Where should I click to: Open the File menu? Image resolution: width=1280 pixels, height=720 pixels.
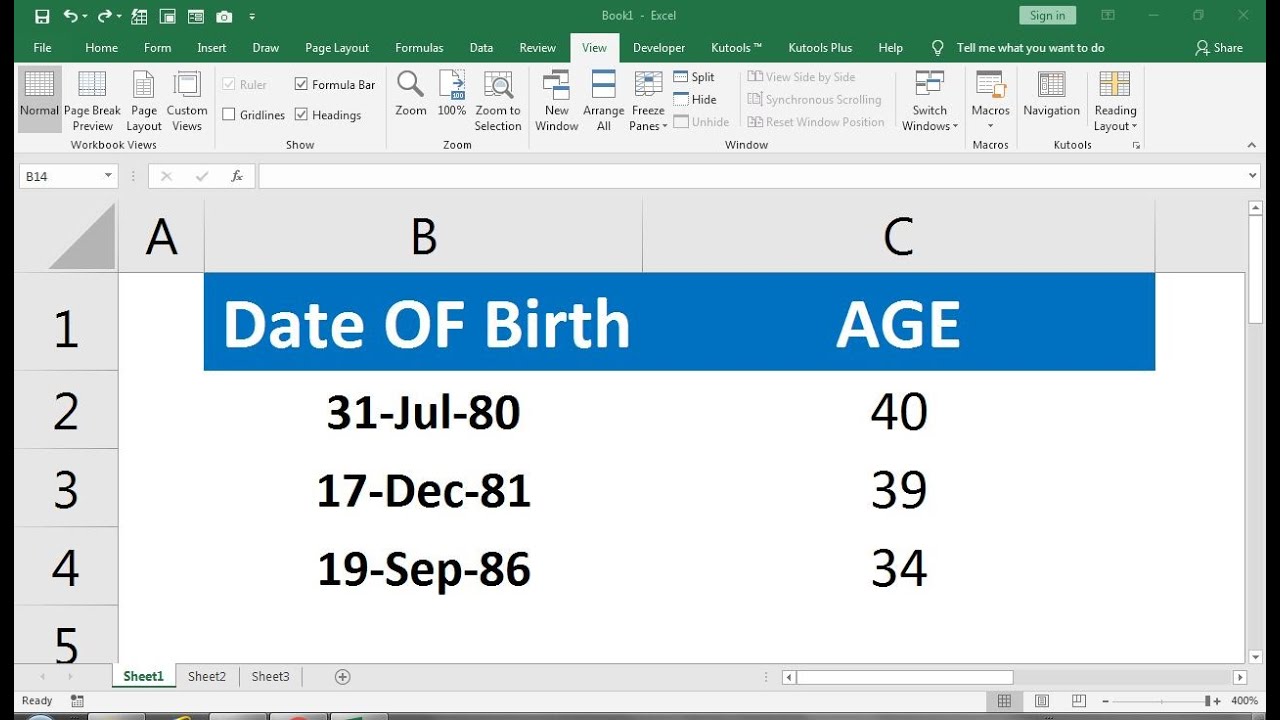(42, 47)
